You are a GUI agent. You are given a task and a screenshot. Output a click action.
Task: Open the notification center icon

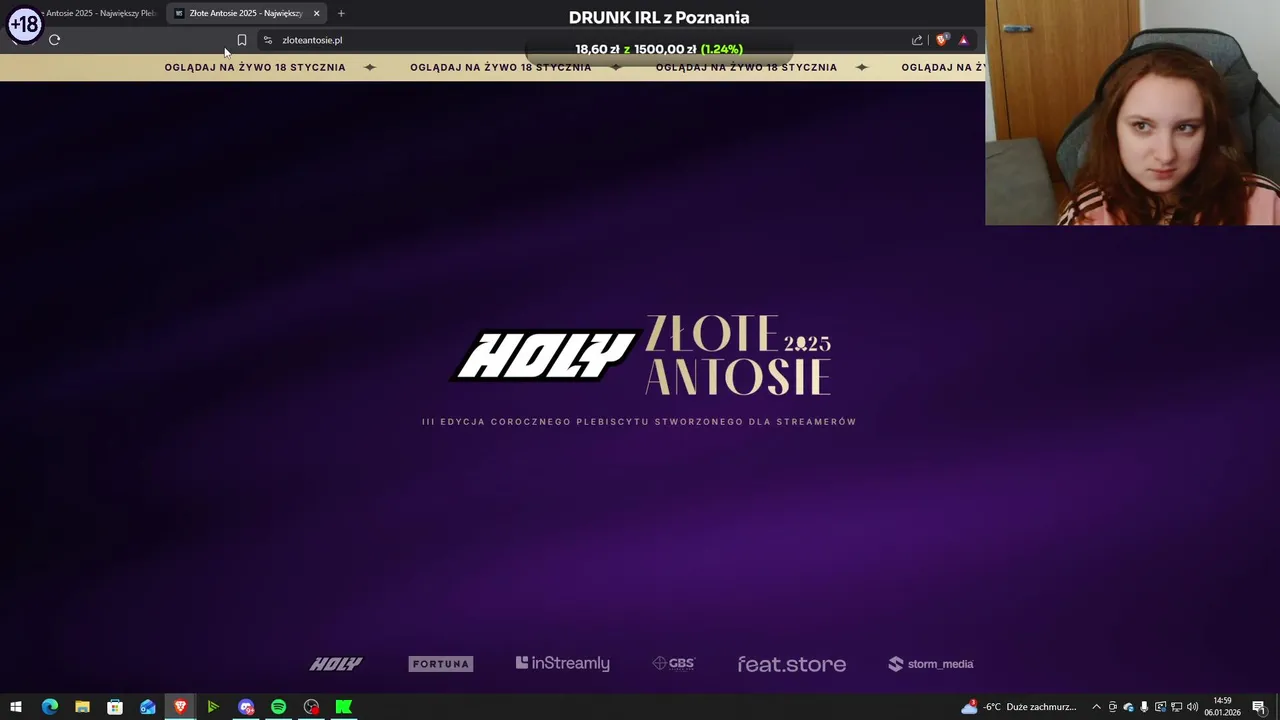click(1259, 707)
